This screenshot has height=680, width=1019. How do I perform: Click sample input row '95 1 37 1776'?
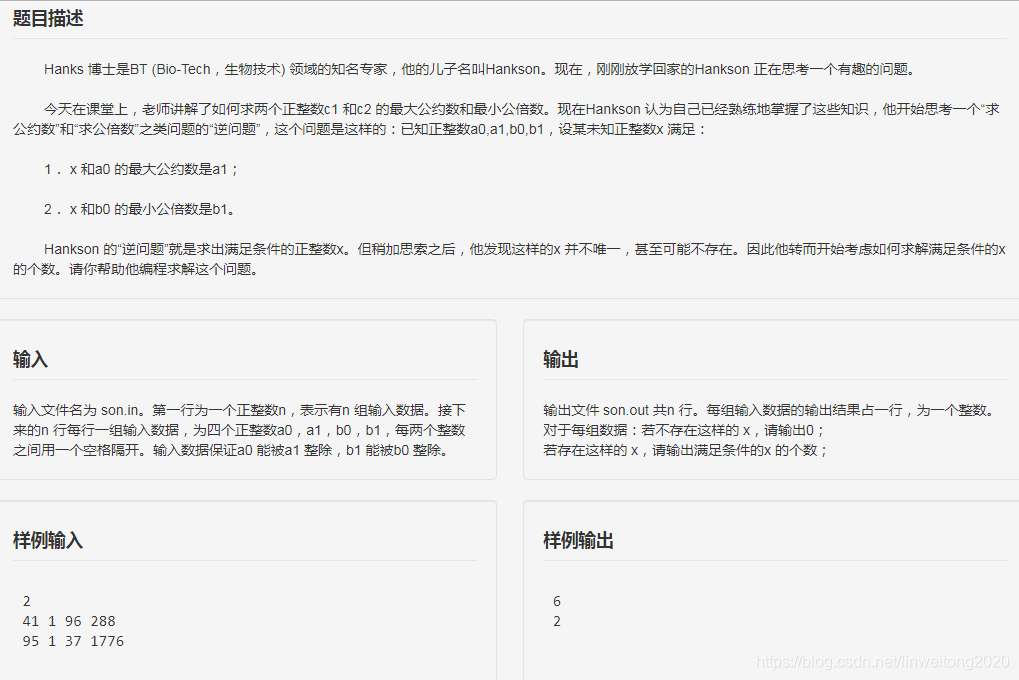click(73, 641)
